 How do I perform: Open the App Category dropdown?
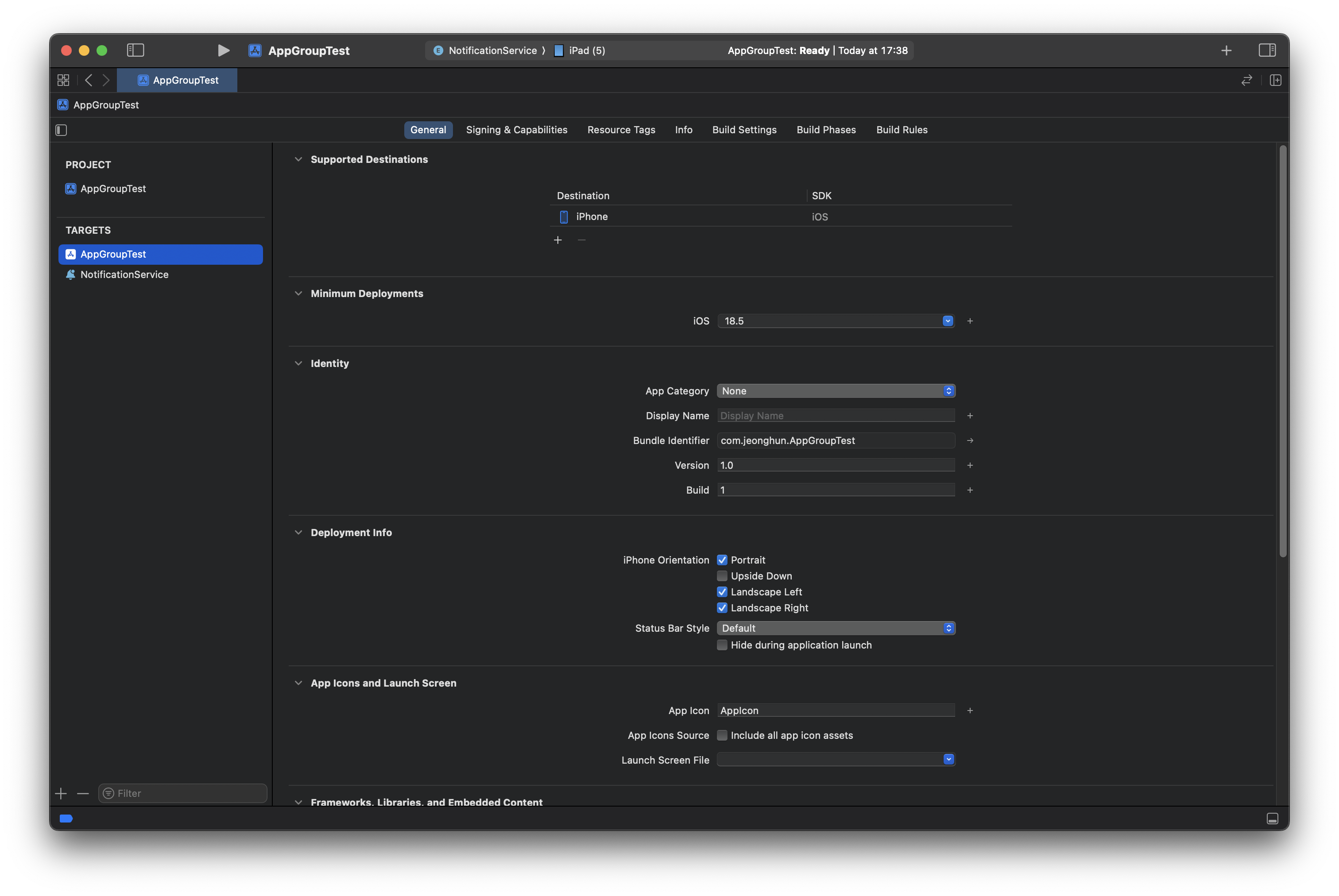coord(836,391)
